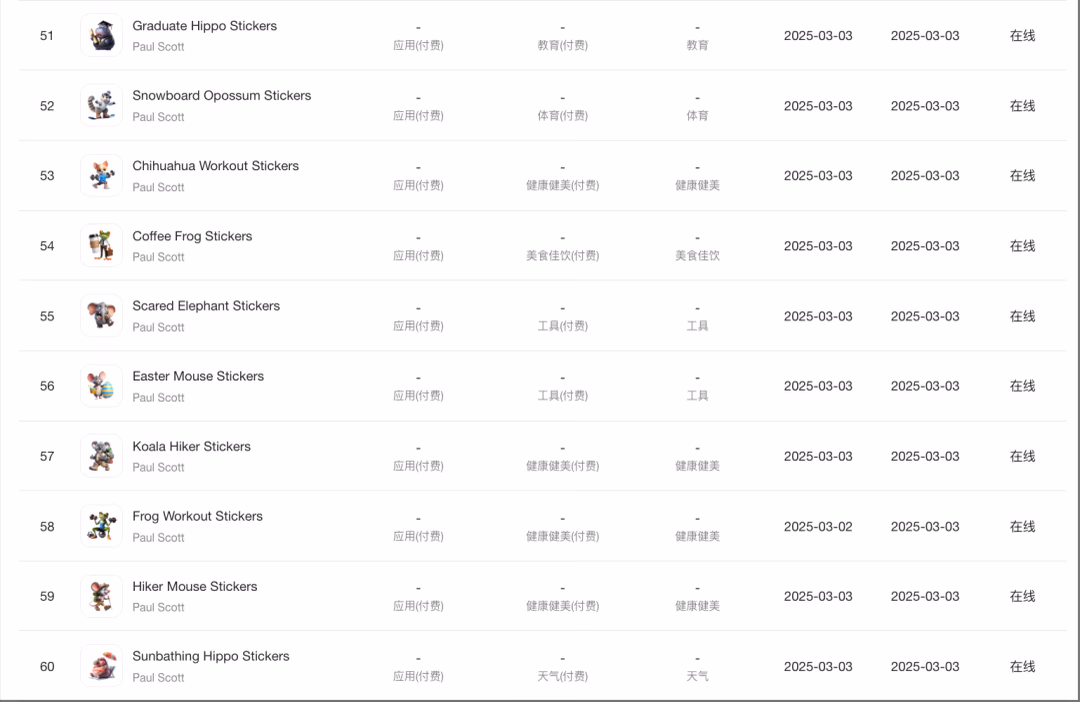Click the Snowboard Opossum Stickers icon
Screen dimensions: 1080x702
click(101, 105)
